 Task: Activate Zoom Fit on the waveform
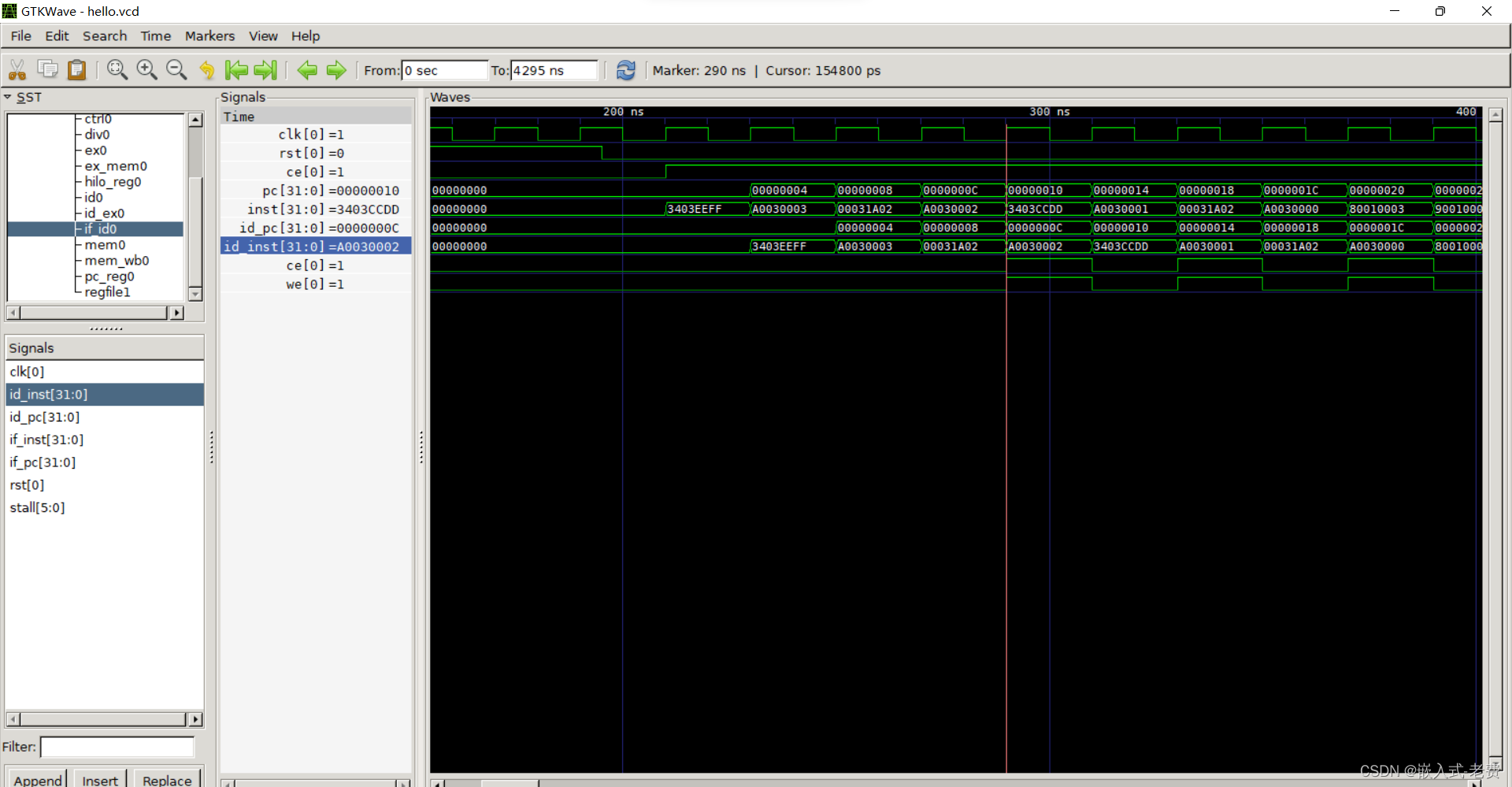coord(117,69)
